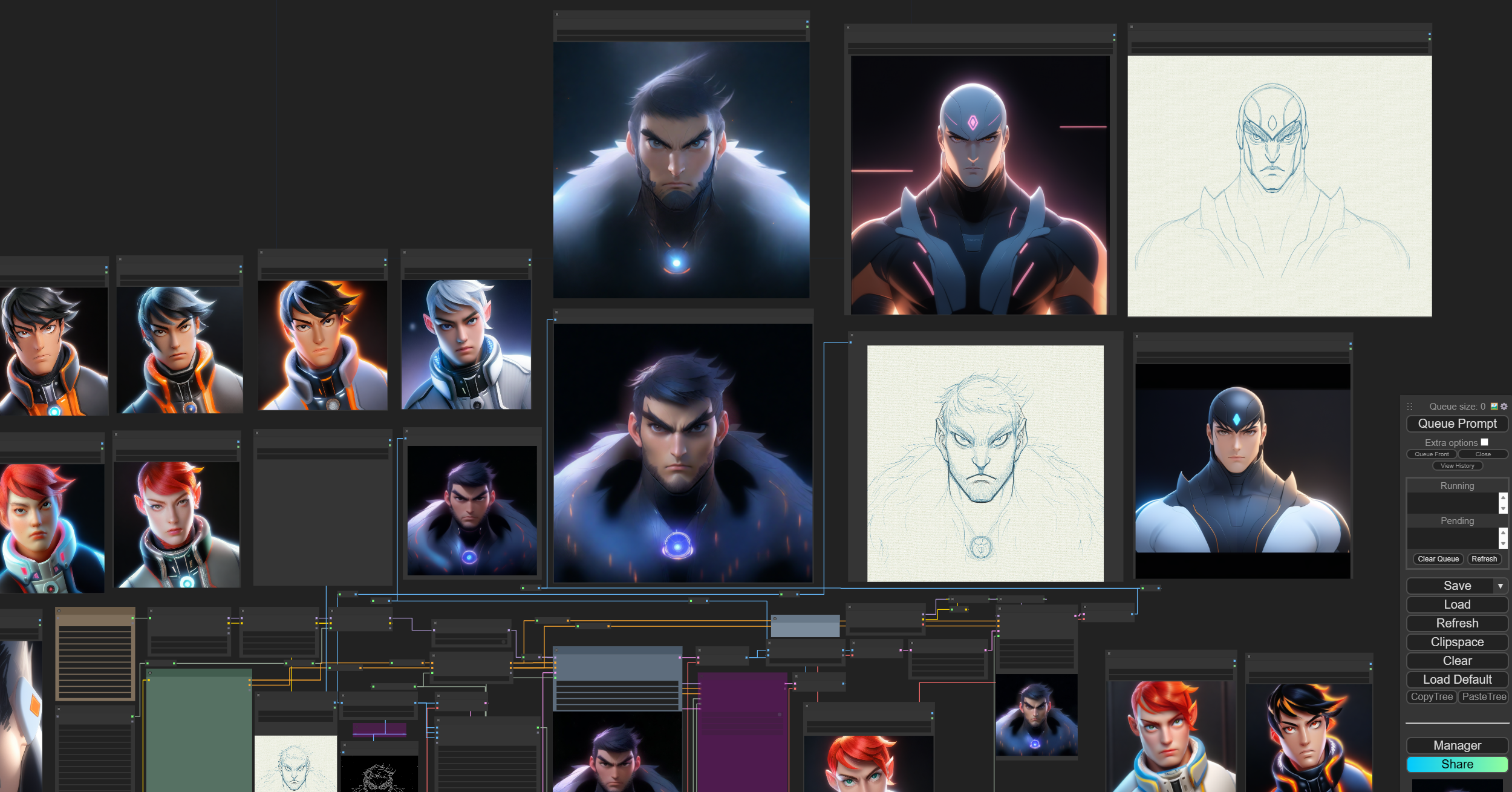1512x792 pixels.
Task: Grab the queue panel drag handle
Action: pos(1410,407)
